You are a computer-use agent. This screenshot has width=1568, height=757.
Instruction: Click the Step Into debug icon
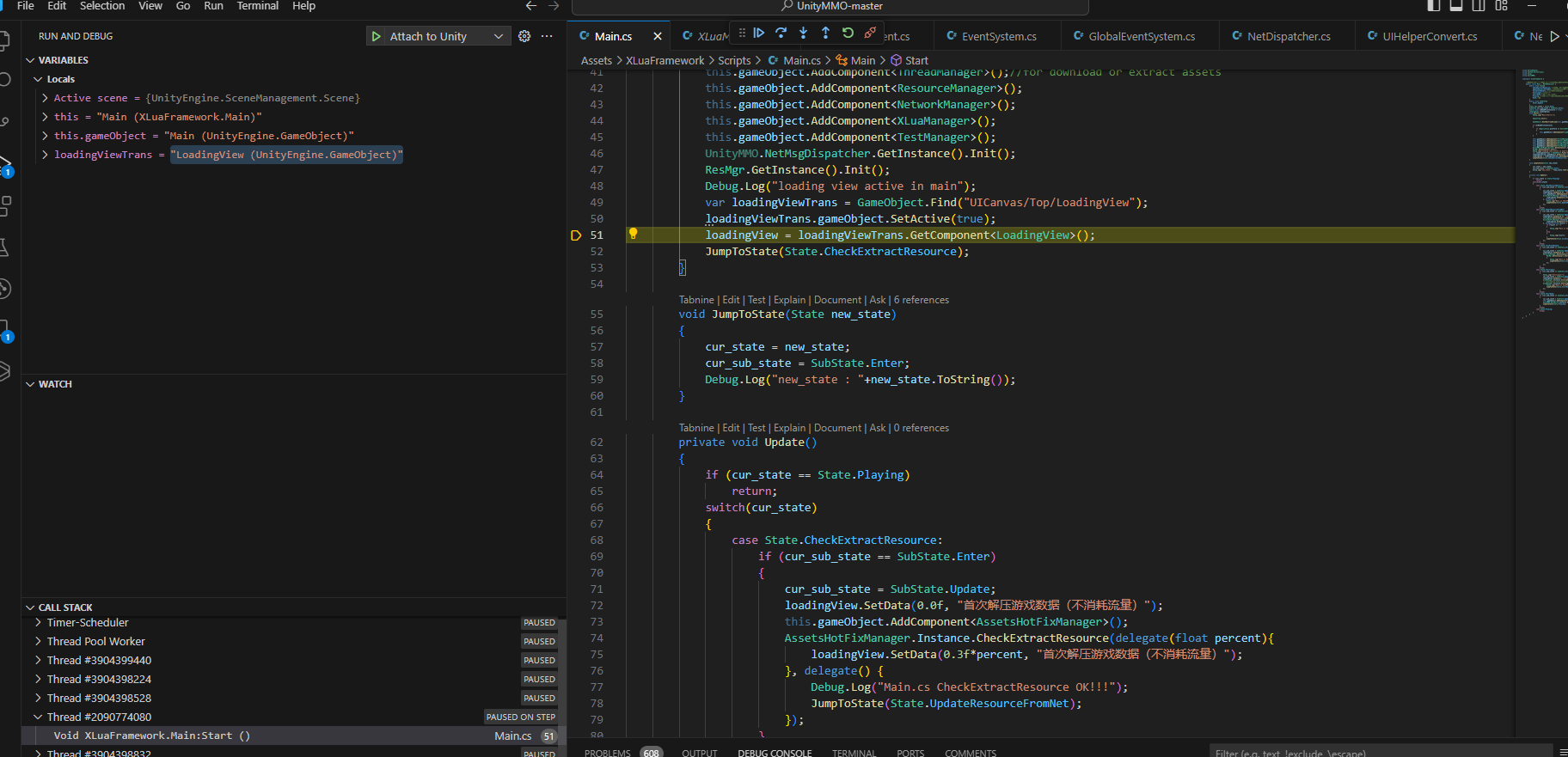803,33
